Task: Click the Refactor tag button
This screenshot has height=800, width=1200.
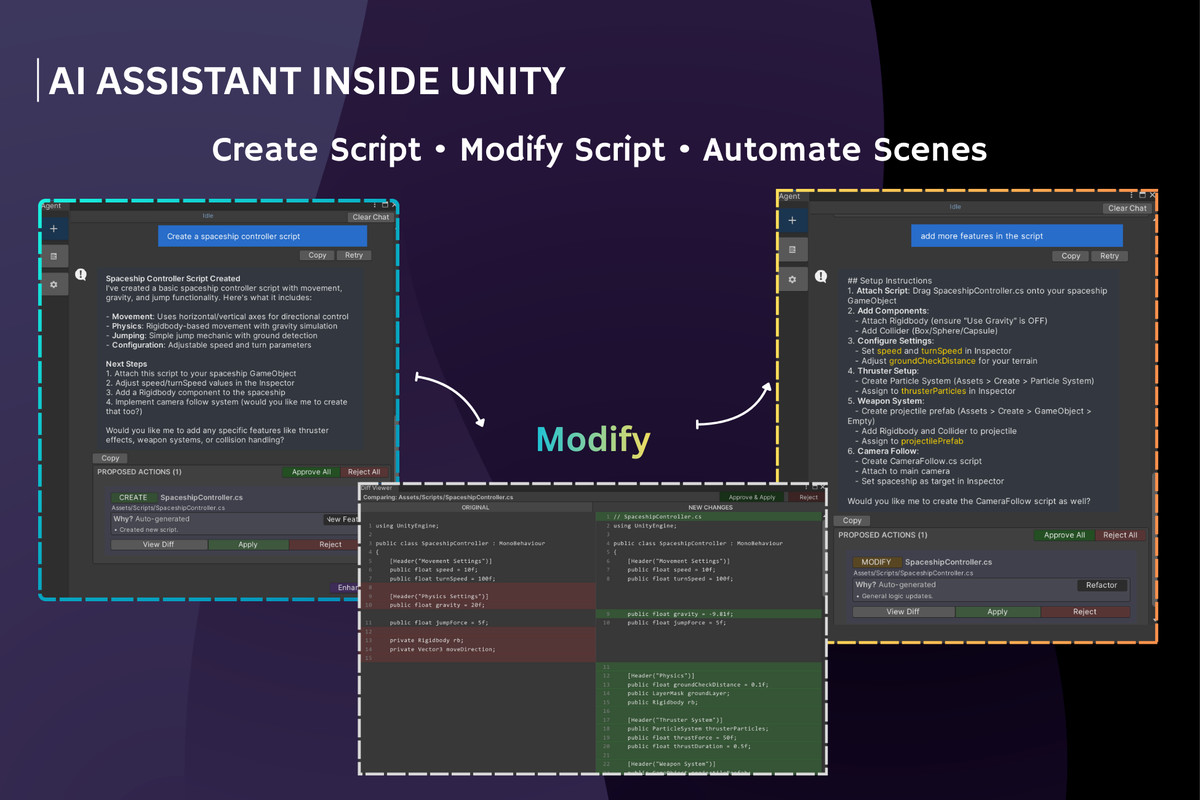Action: pos(1101,585)
